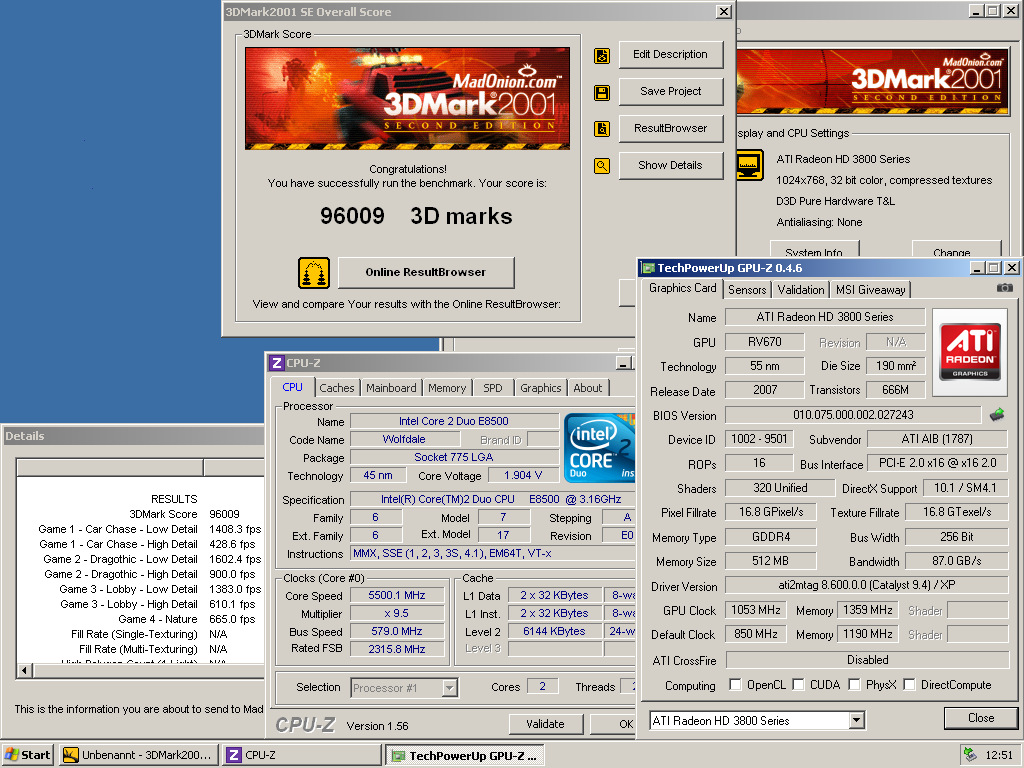
Task: Switch to the Sensors tab in GPU-Z
Action: click(x=746, y=290)
